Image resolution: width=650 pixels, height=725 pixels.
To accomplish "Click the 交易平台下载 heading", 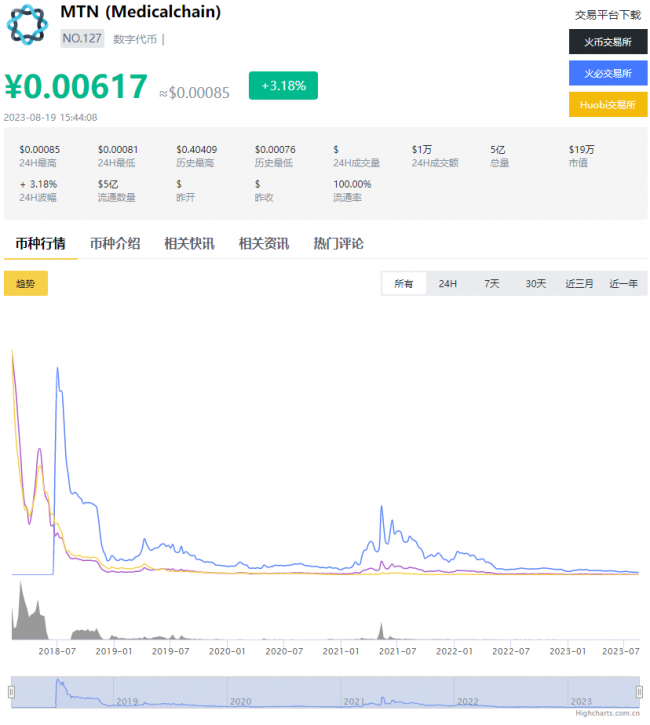I will [608, 15].
